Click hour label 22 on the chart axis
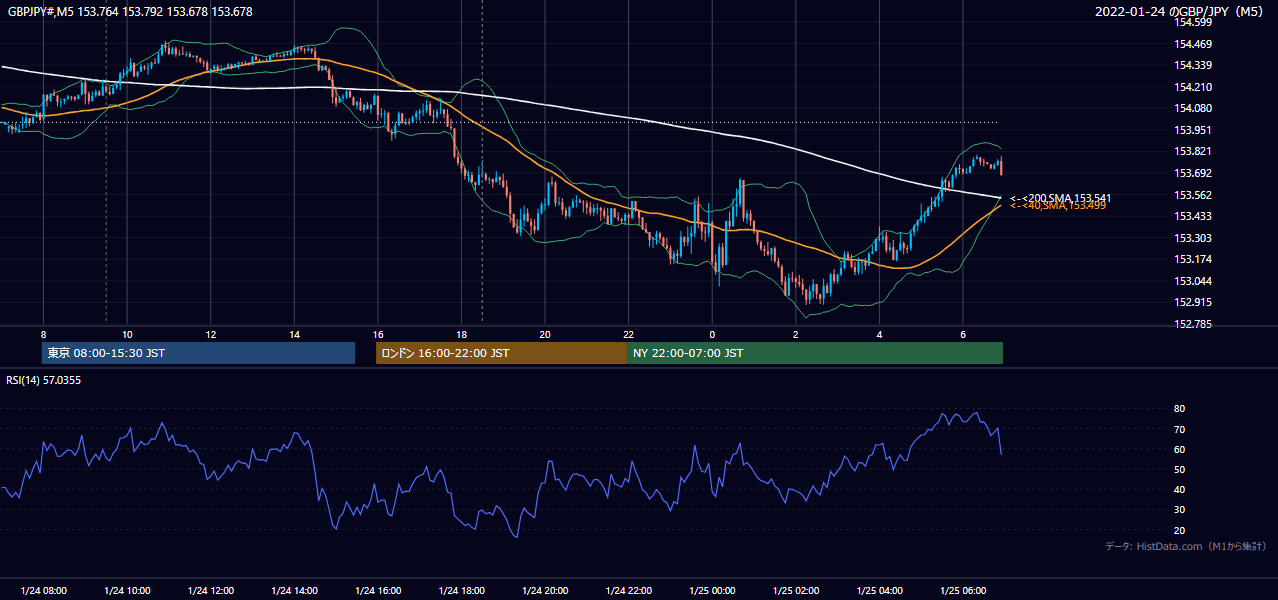Screen dimensions: 1278x600 (628, 334)
